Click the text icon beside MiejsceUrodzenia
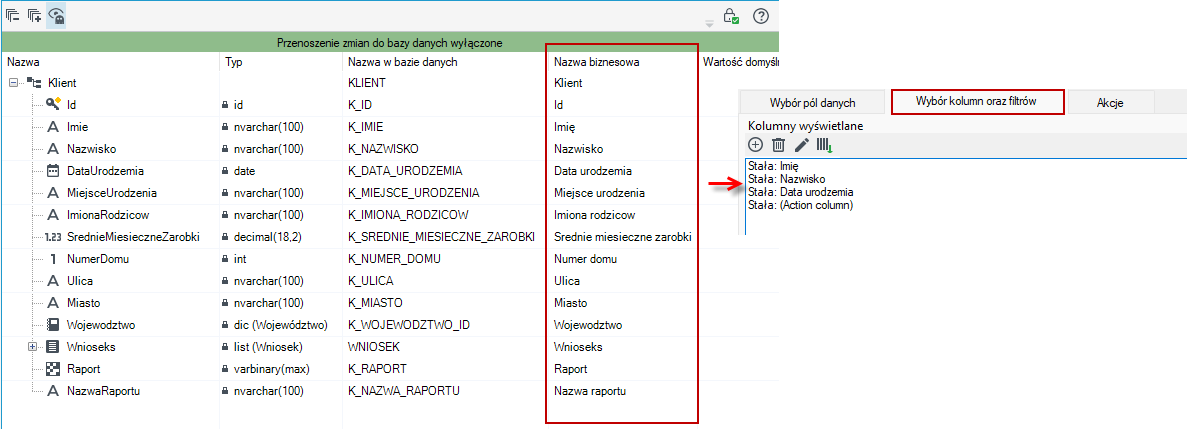This screenshot has height=429, width=1187. click(x=53, y=193)
